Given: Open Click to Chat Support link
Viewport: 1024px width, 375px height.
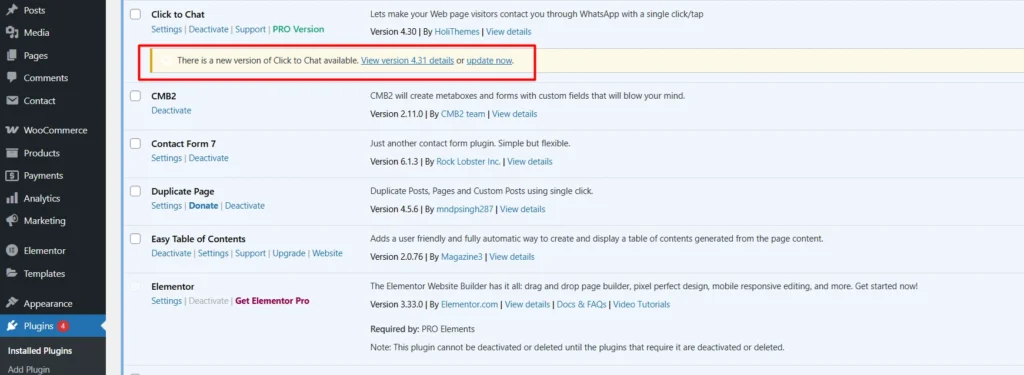Looking at the screenshot, I should (251, 29).
